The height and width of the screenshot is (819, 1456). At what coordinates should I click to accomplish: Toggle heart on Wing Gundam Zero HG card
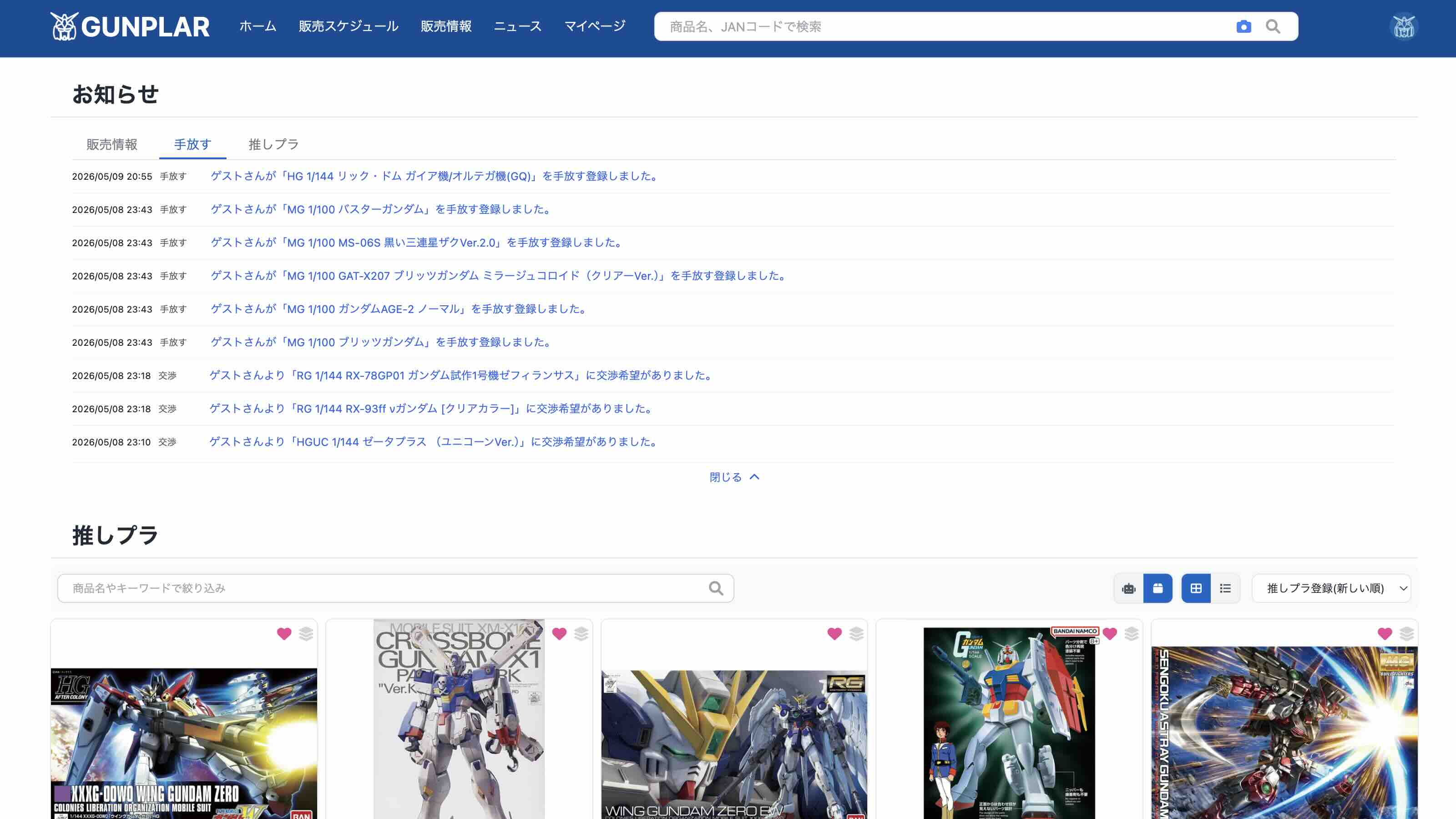point(284,634)
